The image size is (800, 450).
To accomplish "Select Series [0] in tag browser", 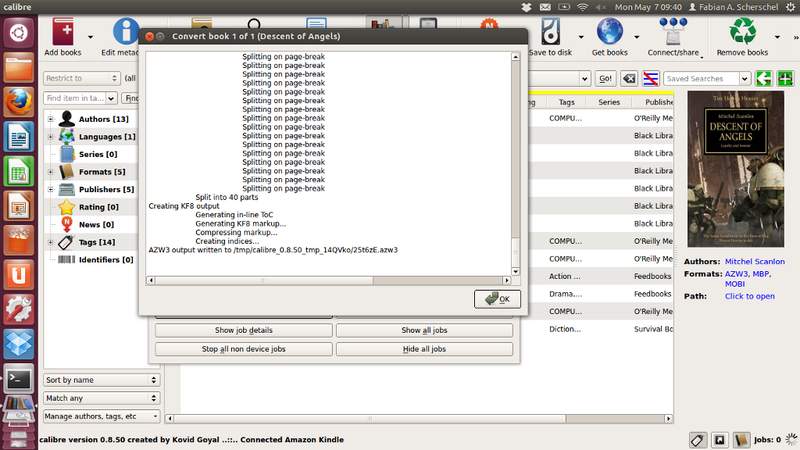I will coord(97,154).
